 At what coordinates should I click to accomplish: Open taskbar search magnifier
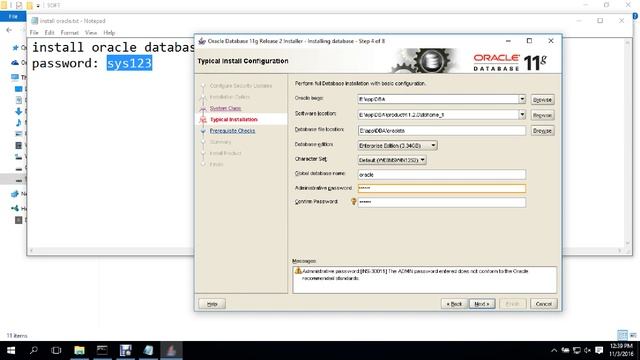pyautogui.click(x=34, y=350)
